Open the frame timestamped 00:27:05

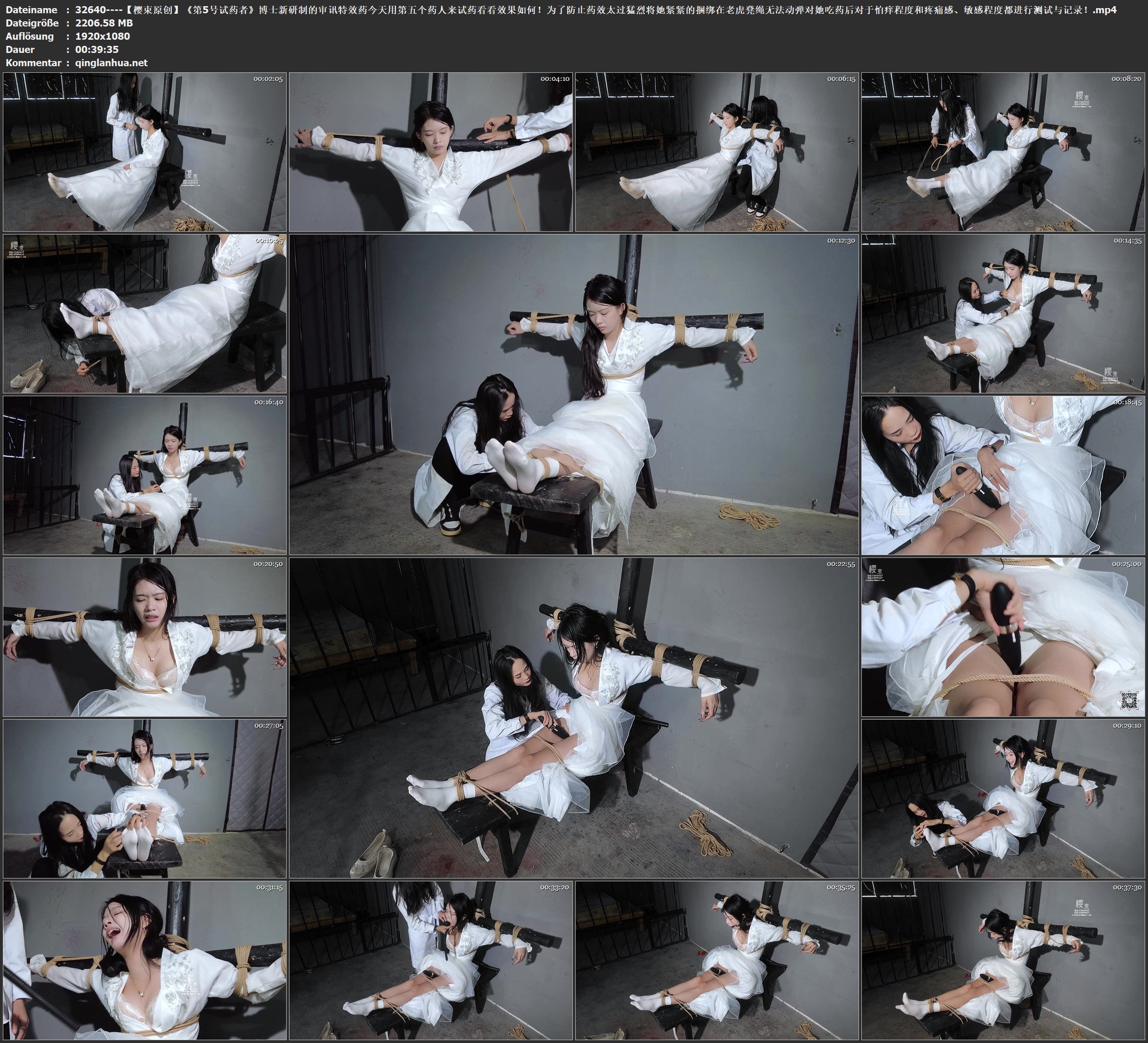coord(145,798)
